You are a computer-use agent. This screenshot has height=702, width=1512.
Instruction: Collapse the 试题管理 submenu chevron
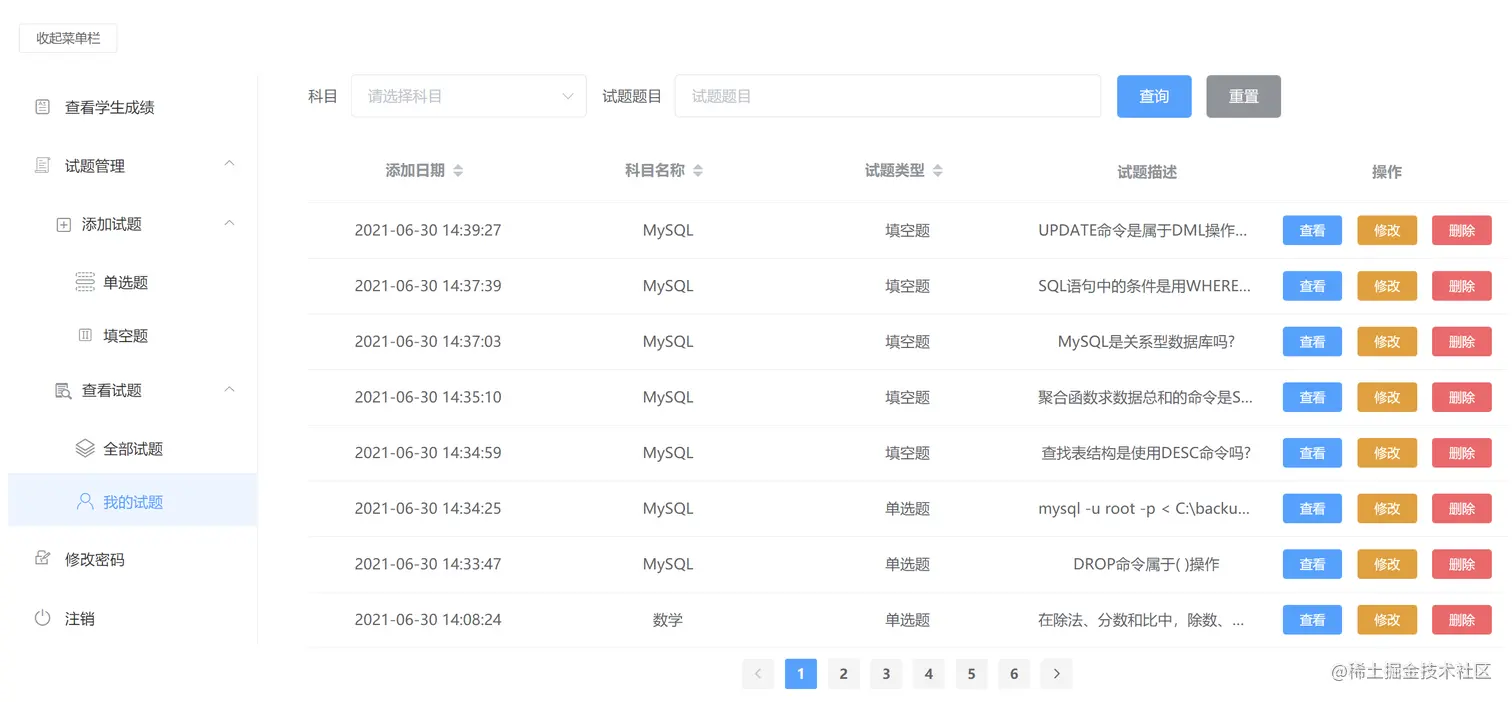click(229, 163)
